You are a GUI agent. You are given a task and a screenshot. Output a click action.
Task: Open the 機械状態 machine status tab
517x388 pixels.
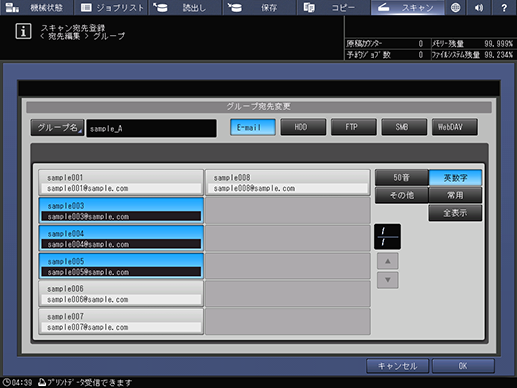(x=36, y=7)
